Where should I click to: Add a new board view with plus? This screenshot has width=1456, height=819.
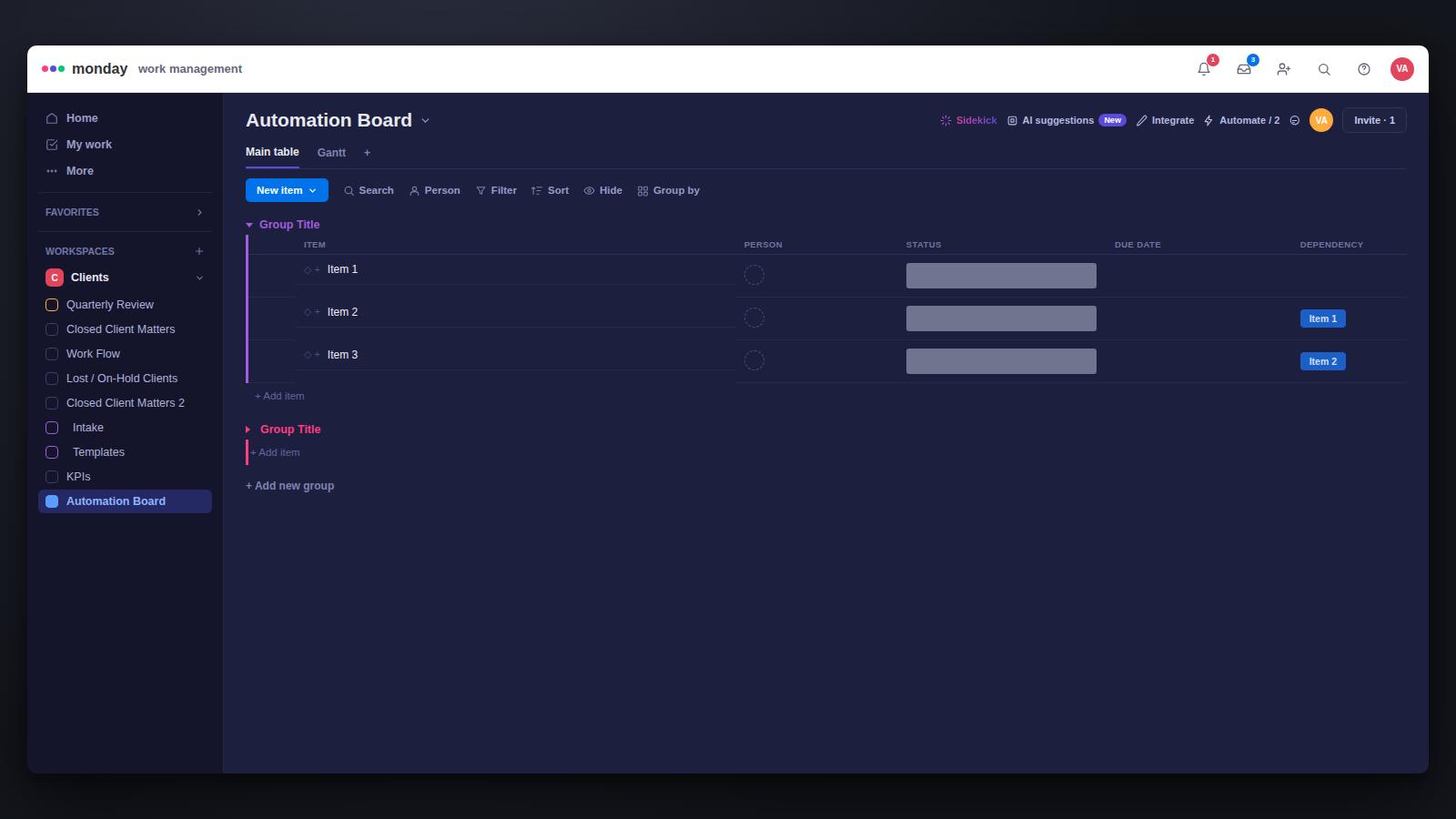pyautogui.click(x=368, y=153)
